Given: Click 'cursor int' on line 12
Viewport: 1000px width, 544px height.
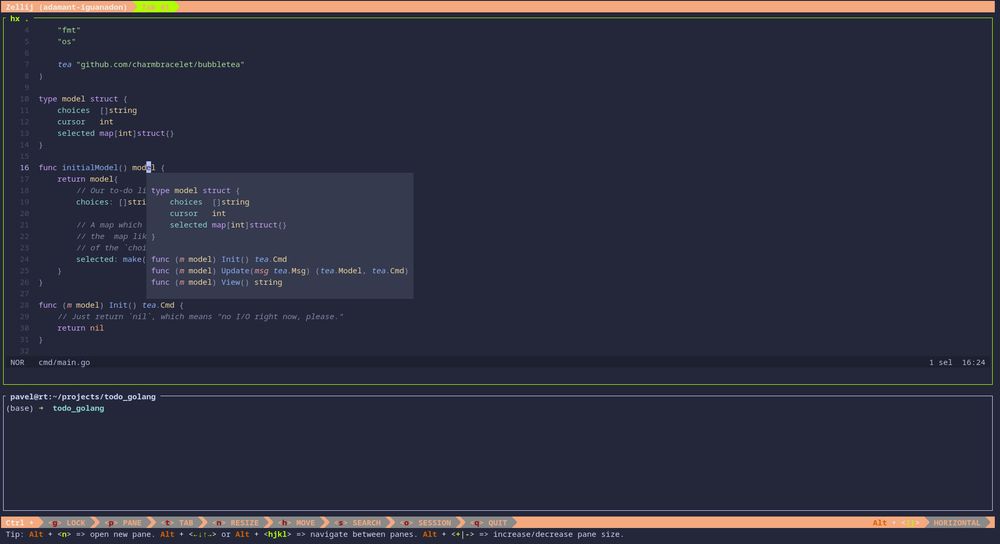Looking at the screenshot, I should (x=85, y=122).
